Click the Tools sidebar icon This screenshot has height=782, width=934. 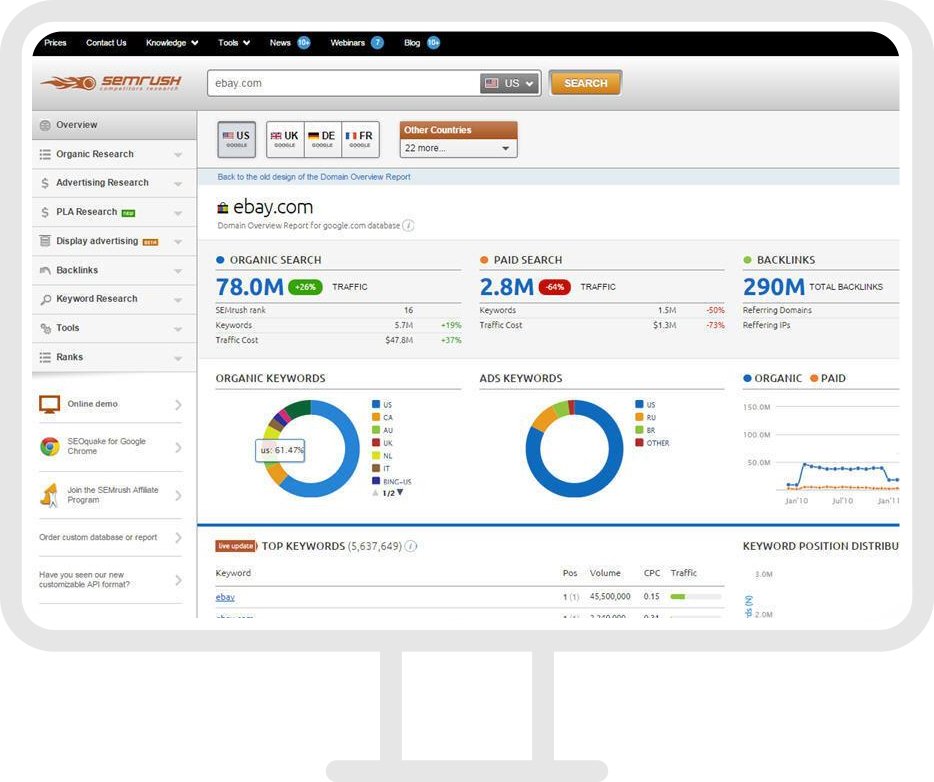point(45,328)
